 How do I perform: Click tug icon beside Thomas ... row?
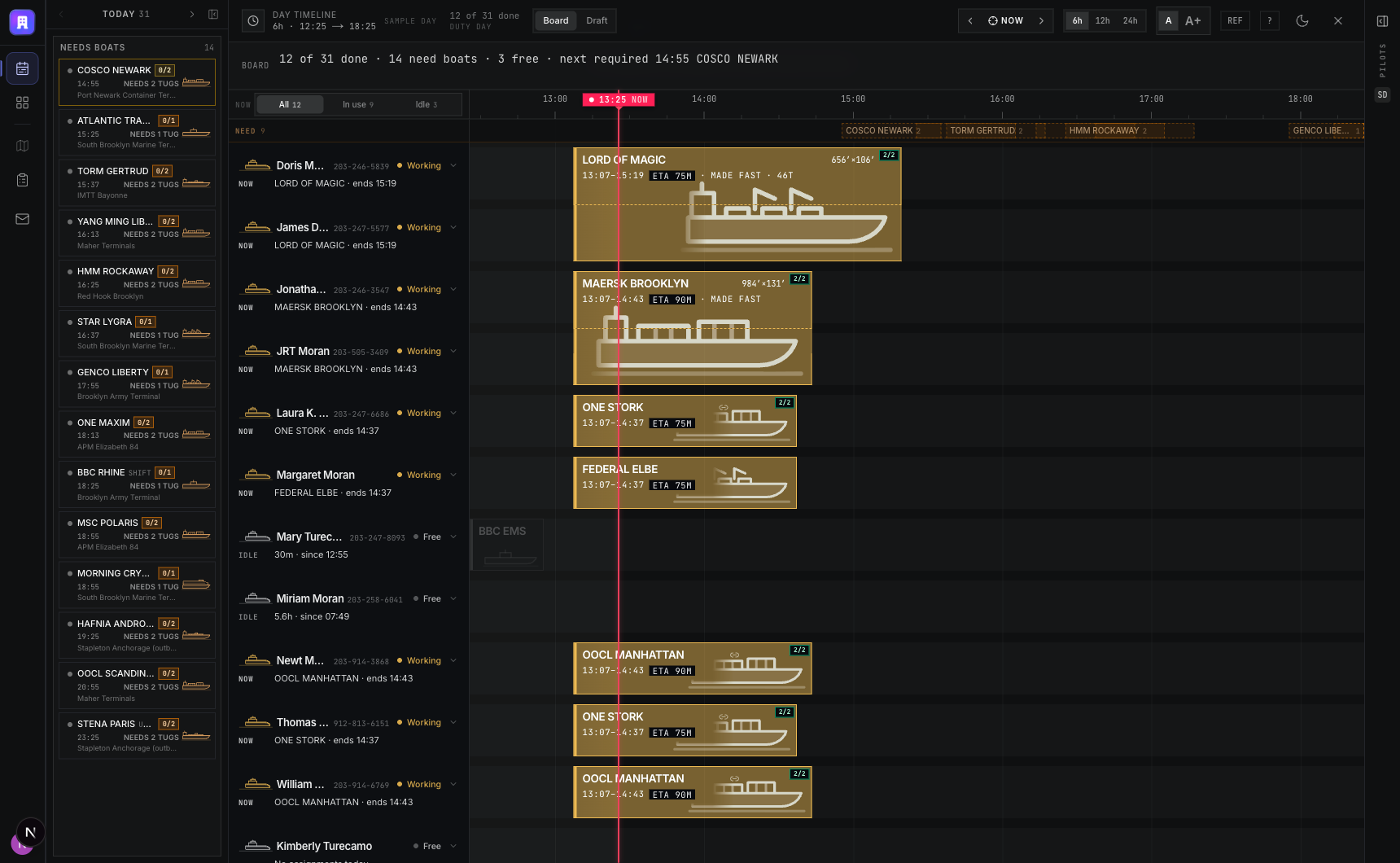pos(257,722)
